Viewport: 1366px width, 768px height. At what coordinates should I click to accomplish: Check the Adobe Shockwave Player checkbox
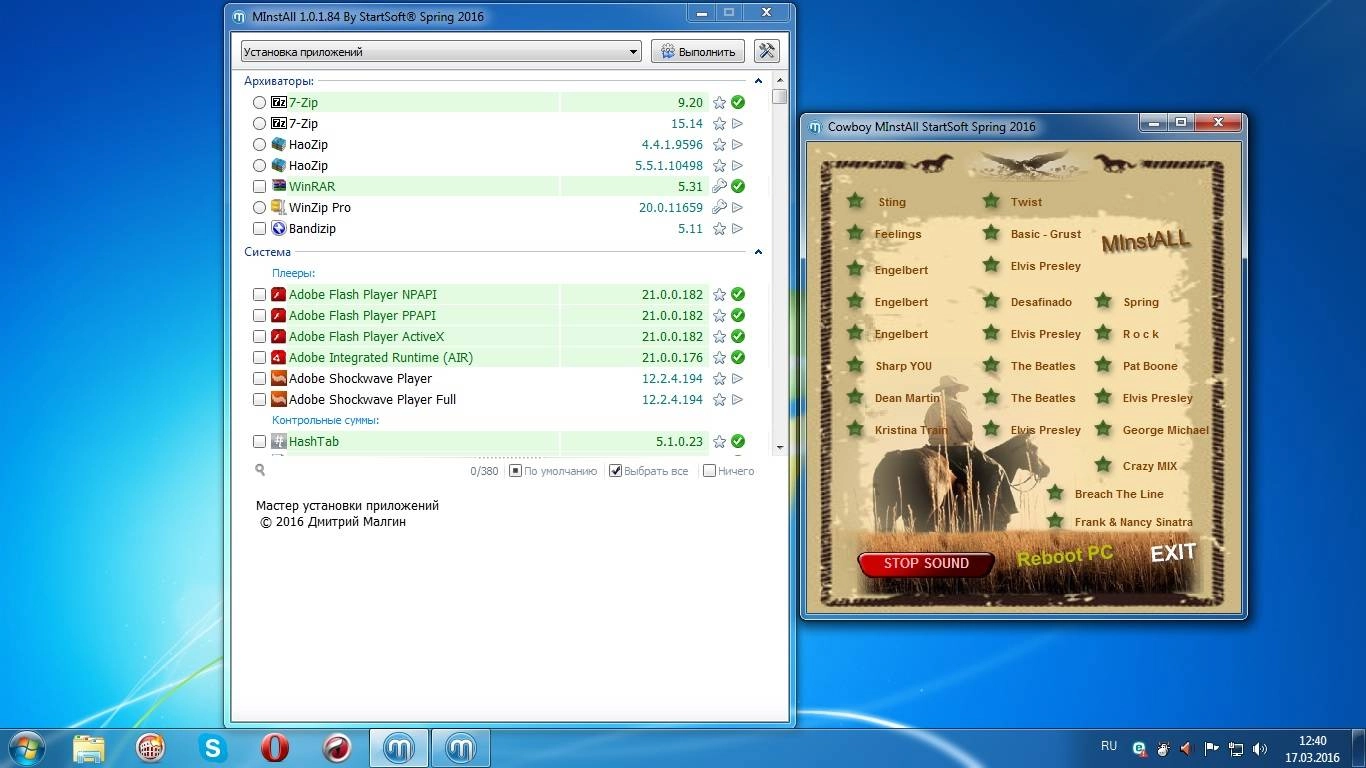[x=260, y=378]
